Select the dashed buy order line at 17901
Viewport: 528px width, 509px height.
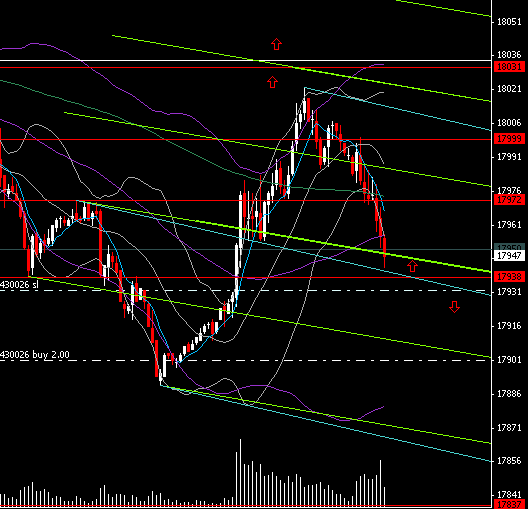tap(245, 361)
